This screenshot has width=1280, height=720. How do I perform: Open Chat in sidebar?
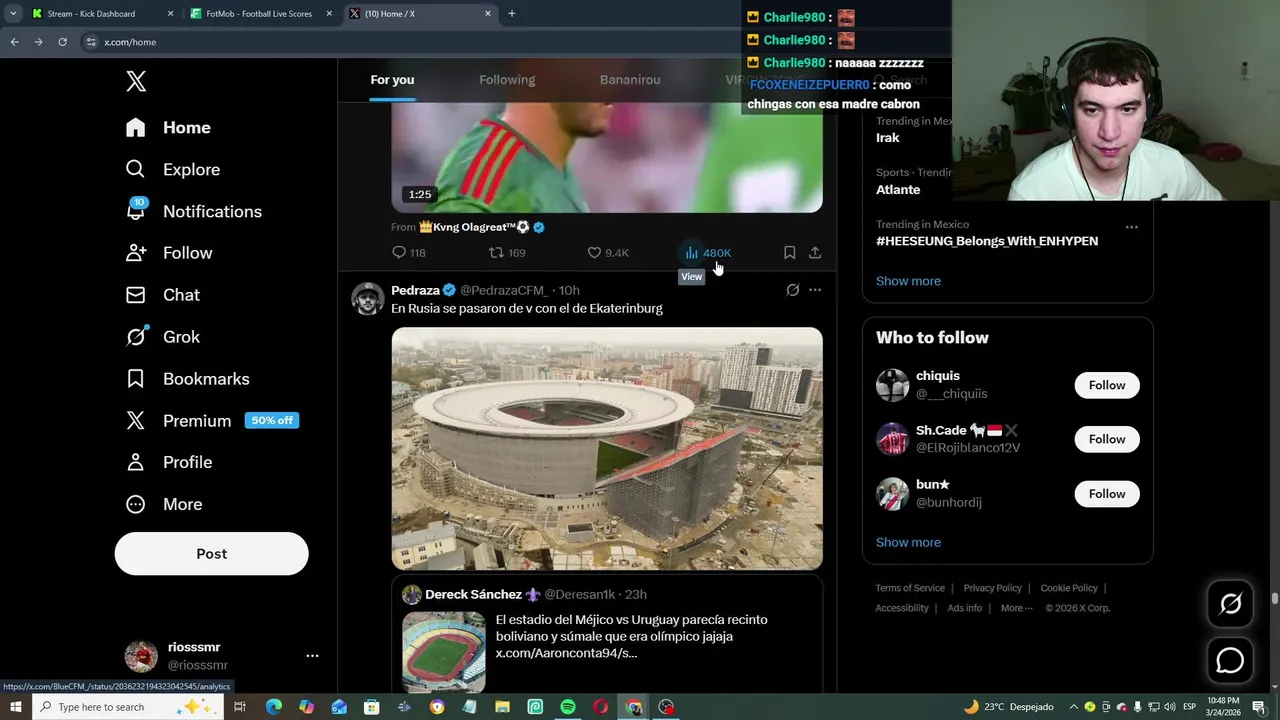pyautogui.click(x=162, y=295)
